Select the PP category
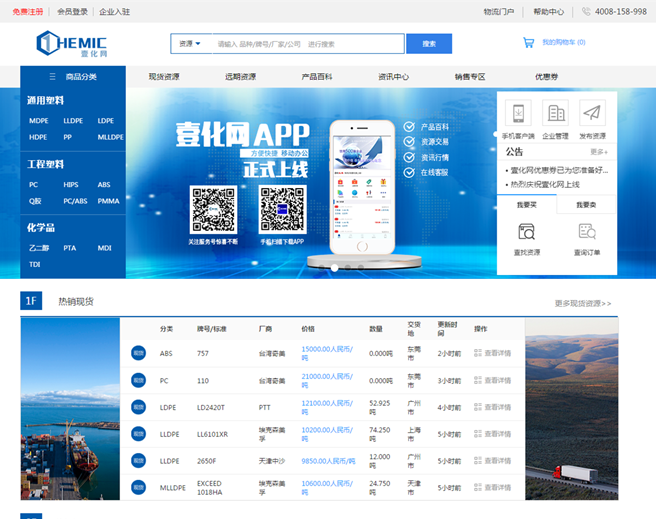This screenshot has width=656, height=519. click(x=68, y=137)
